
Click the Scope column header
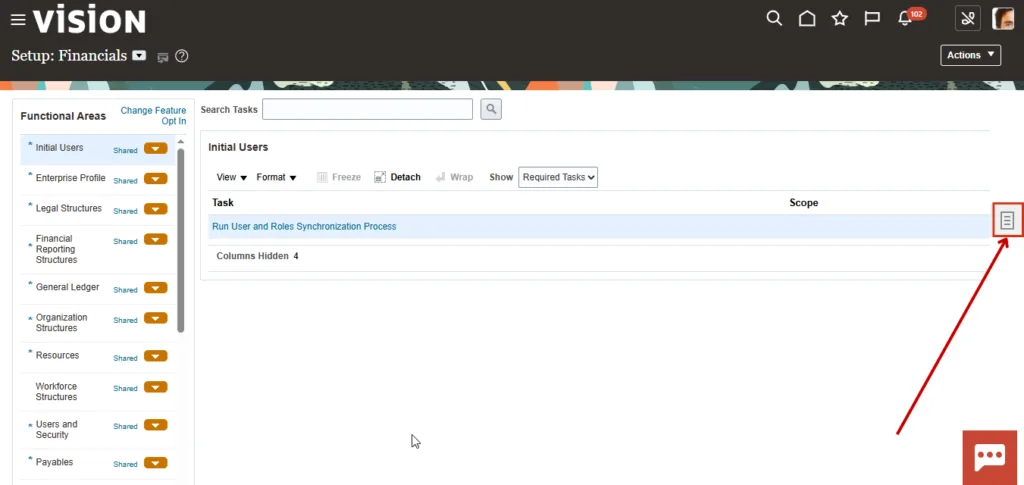coord(803,203)
